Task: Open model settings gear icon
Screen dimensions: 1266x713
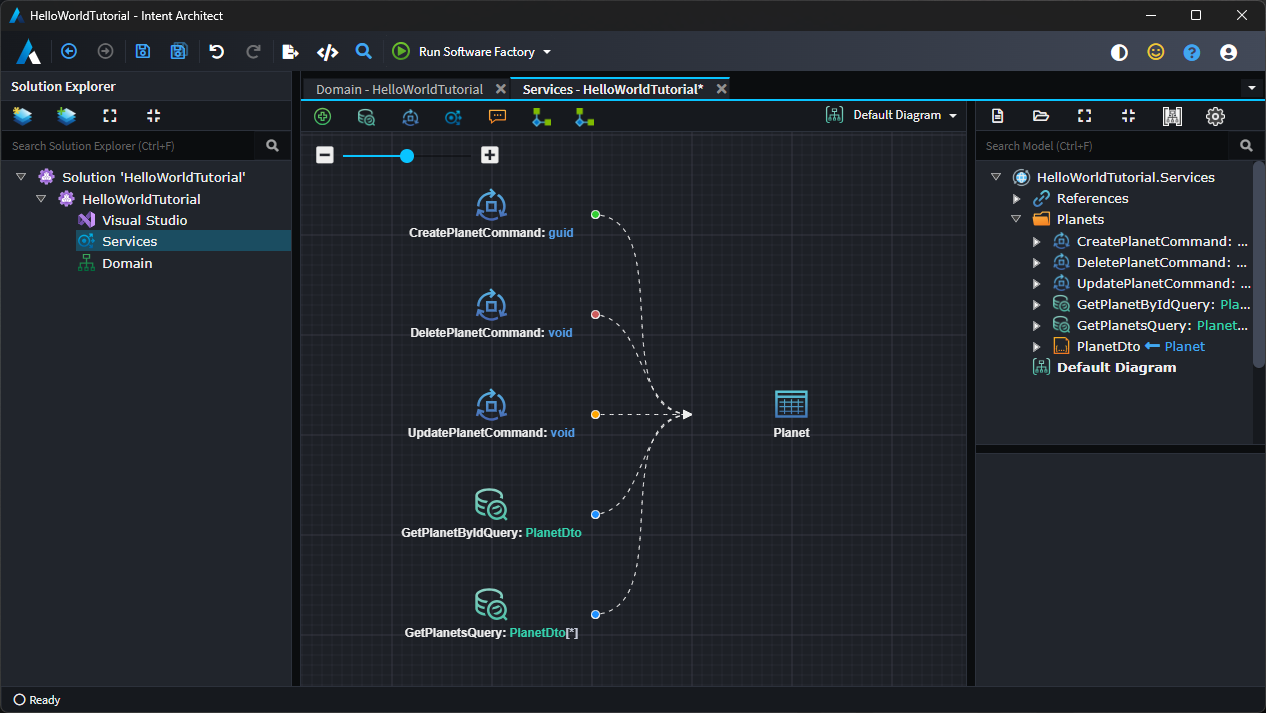Action: tap(1215, 116)
